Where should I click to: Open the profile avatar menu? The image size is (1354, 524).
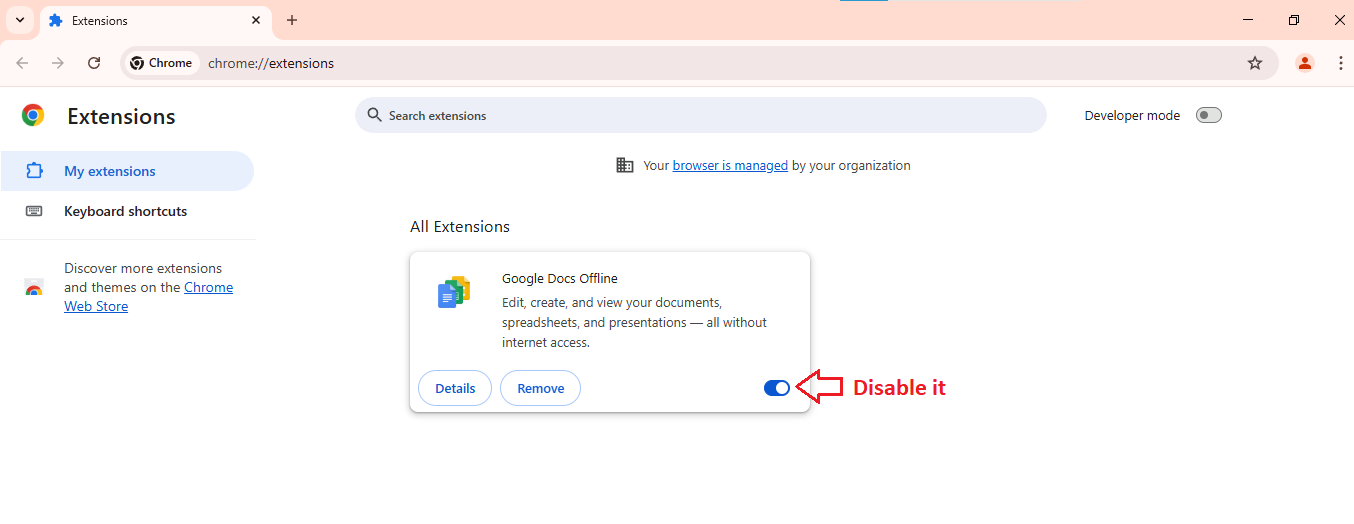pyautogui.click(x=1304, y=63)
